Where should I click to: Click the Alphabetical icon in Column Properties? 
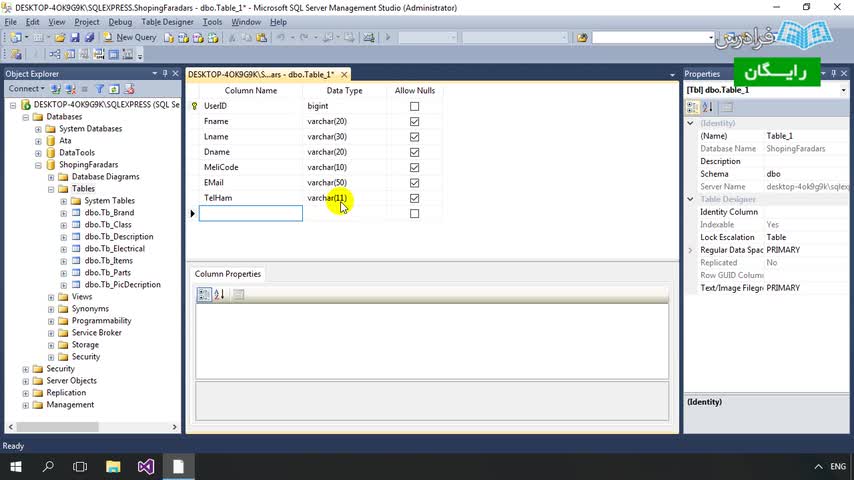point(219,295)
